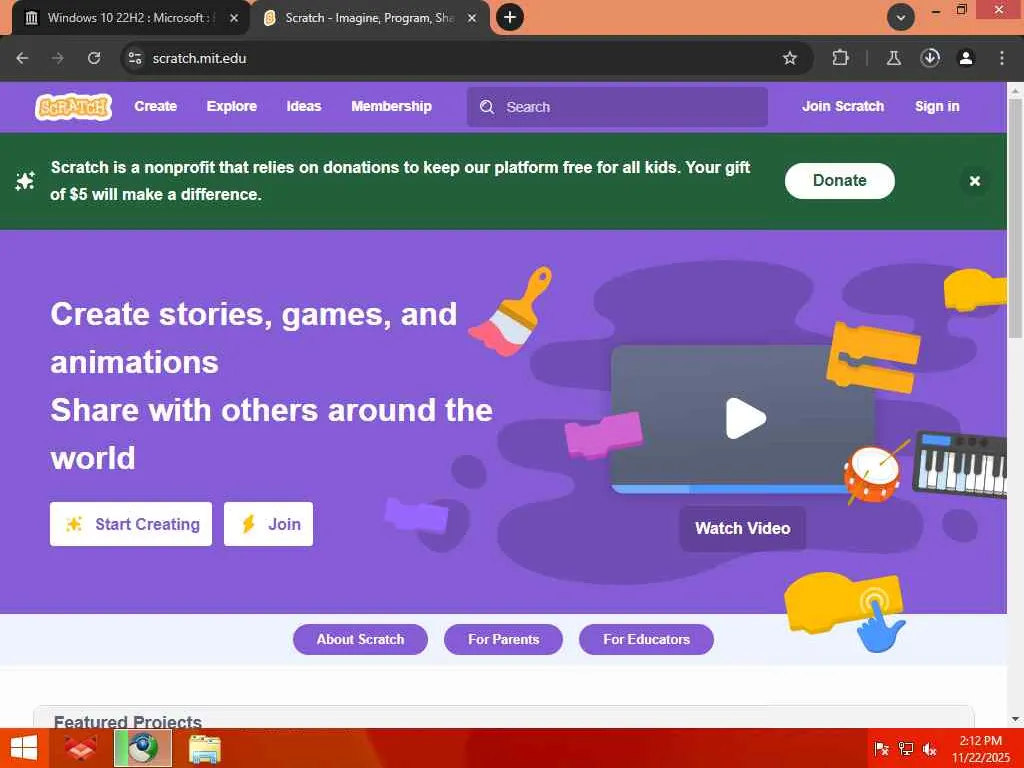Viewport: 1024px width, 768px height.
Task: Click the network tray icon
Action: click(906, 749)
